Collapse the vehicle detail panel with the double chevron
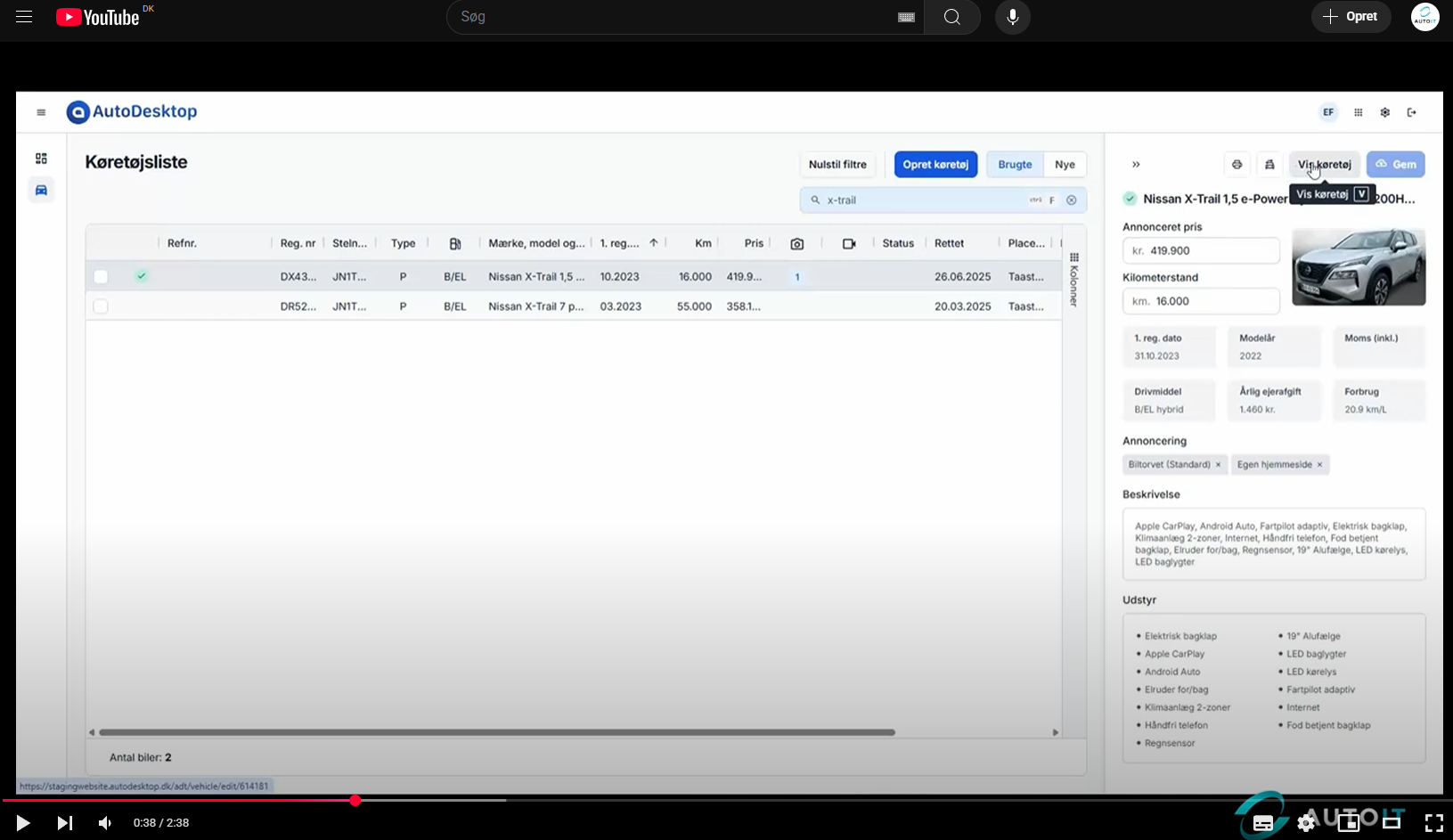 (x=1136, y=165)
